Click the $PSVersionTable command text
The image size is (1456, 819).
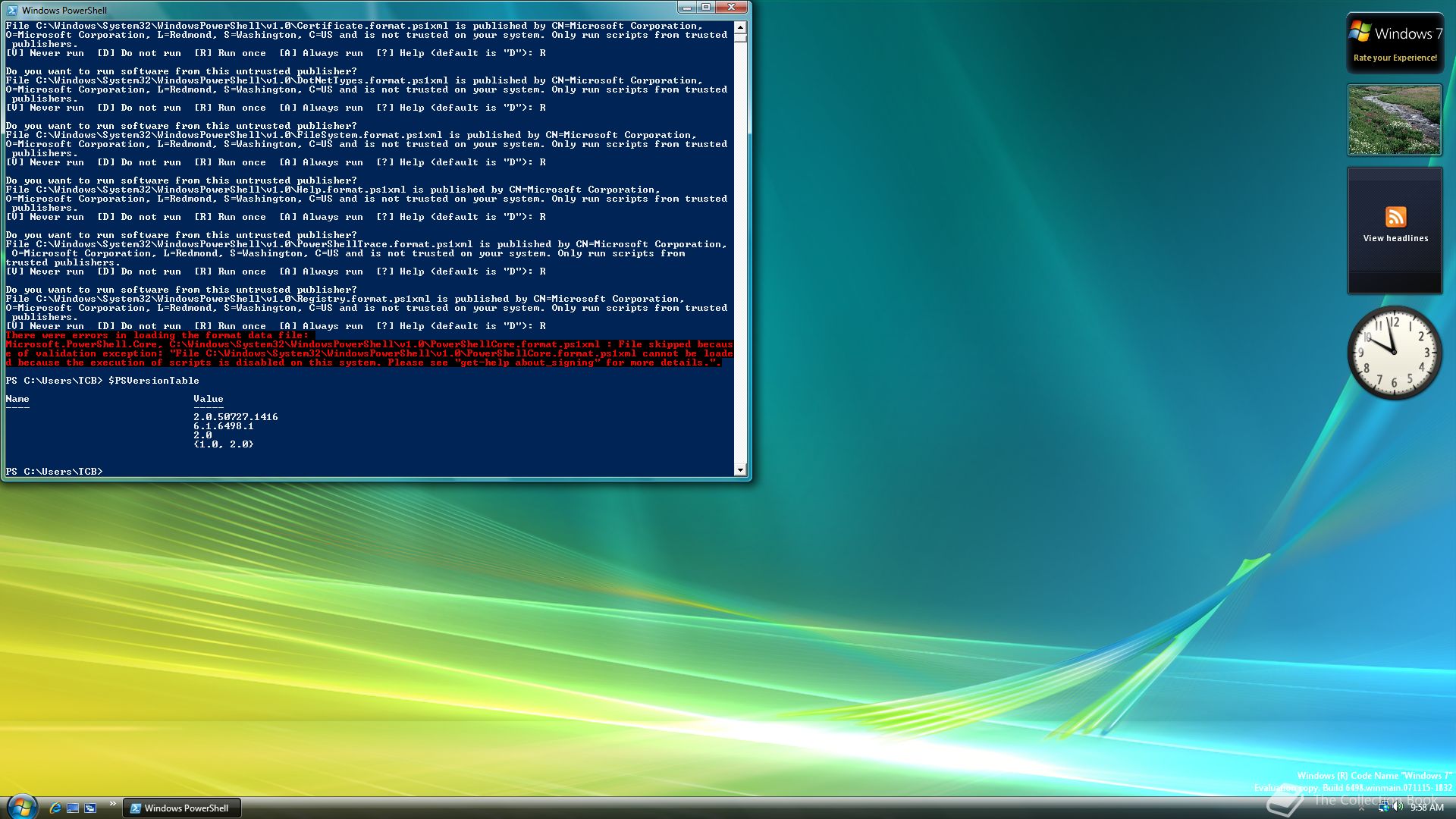point(154,381)
